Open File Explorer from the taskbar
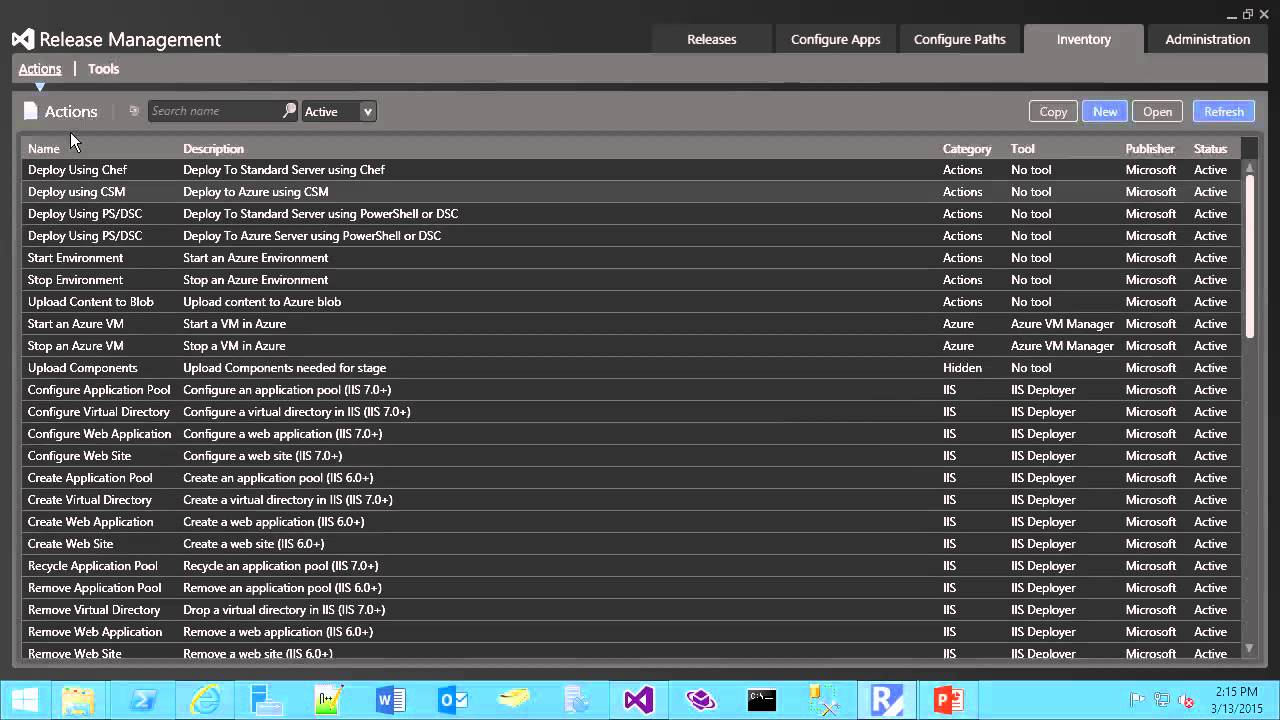This screenshot has height=720, width=1280. [78, 700]
